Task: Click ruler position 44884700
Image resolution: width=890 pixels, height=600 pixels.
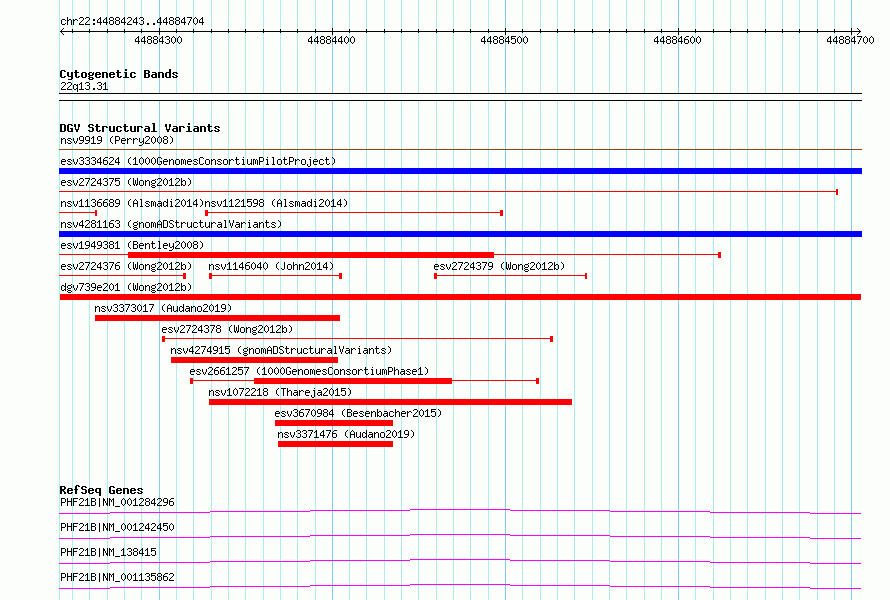Action: click(x=850, y=40)
